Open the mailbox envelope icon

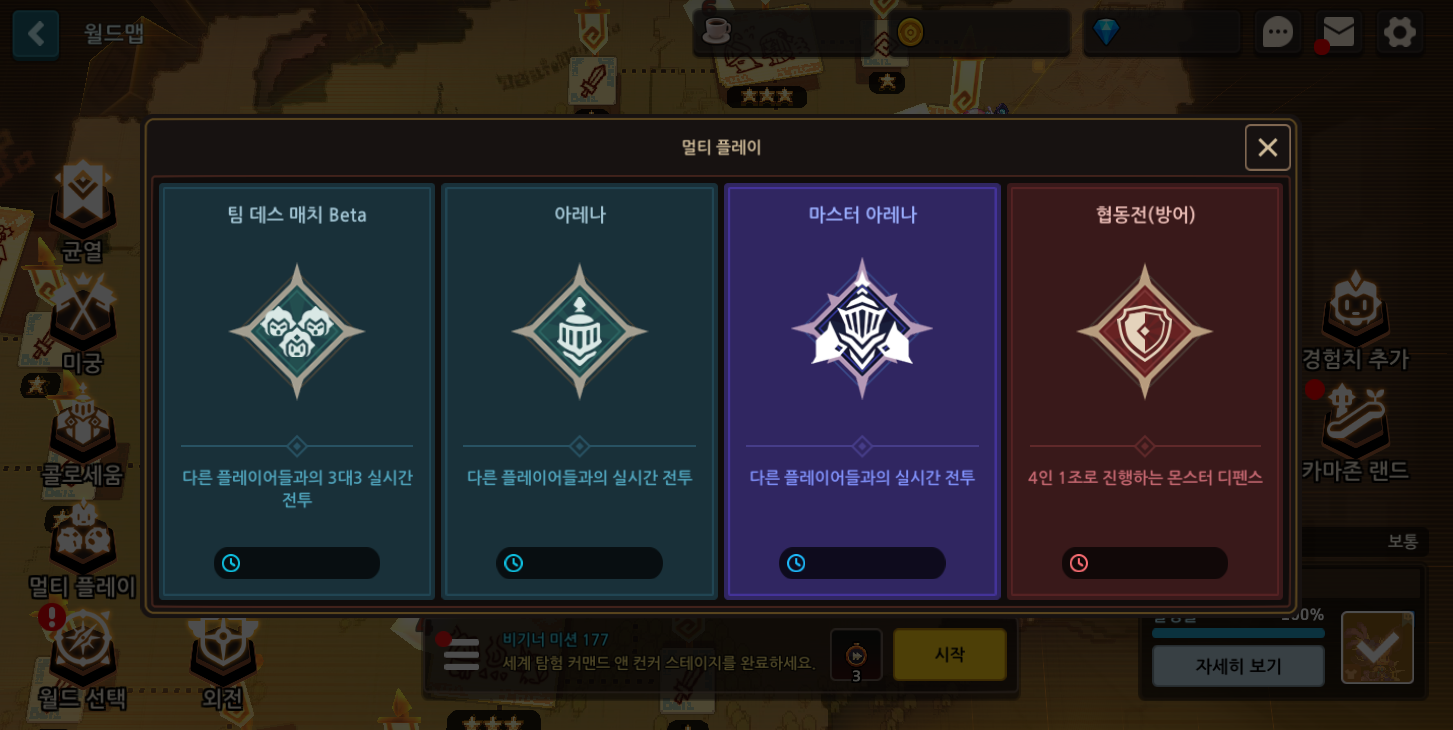pos(1338,32)
